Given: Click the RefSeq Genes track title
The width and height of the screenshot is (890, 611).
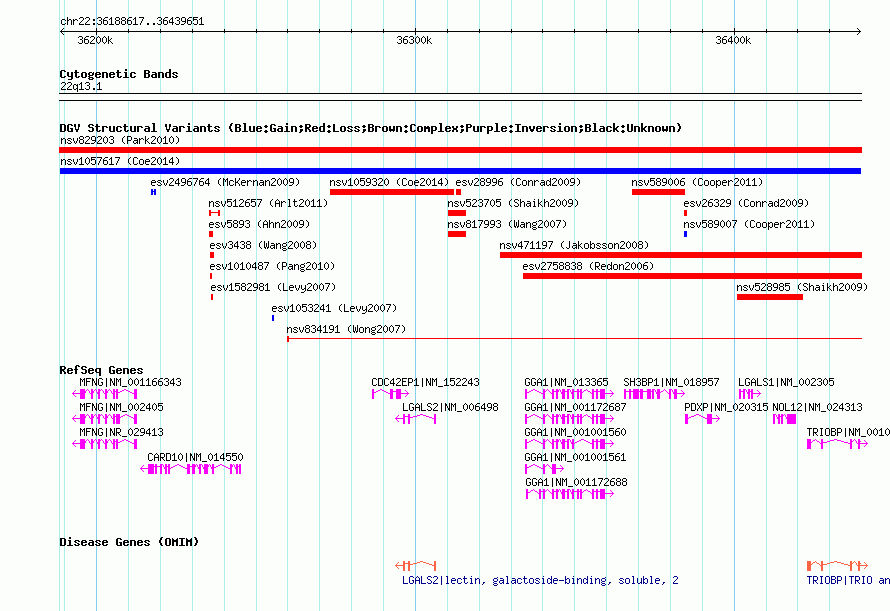Looking at the screenshot, I should [101, 370].
